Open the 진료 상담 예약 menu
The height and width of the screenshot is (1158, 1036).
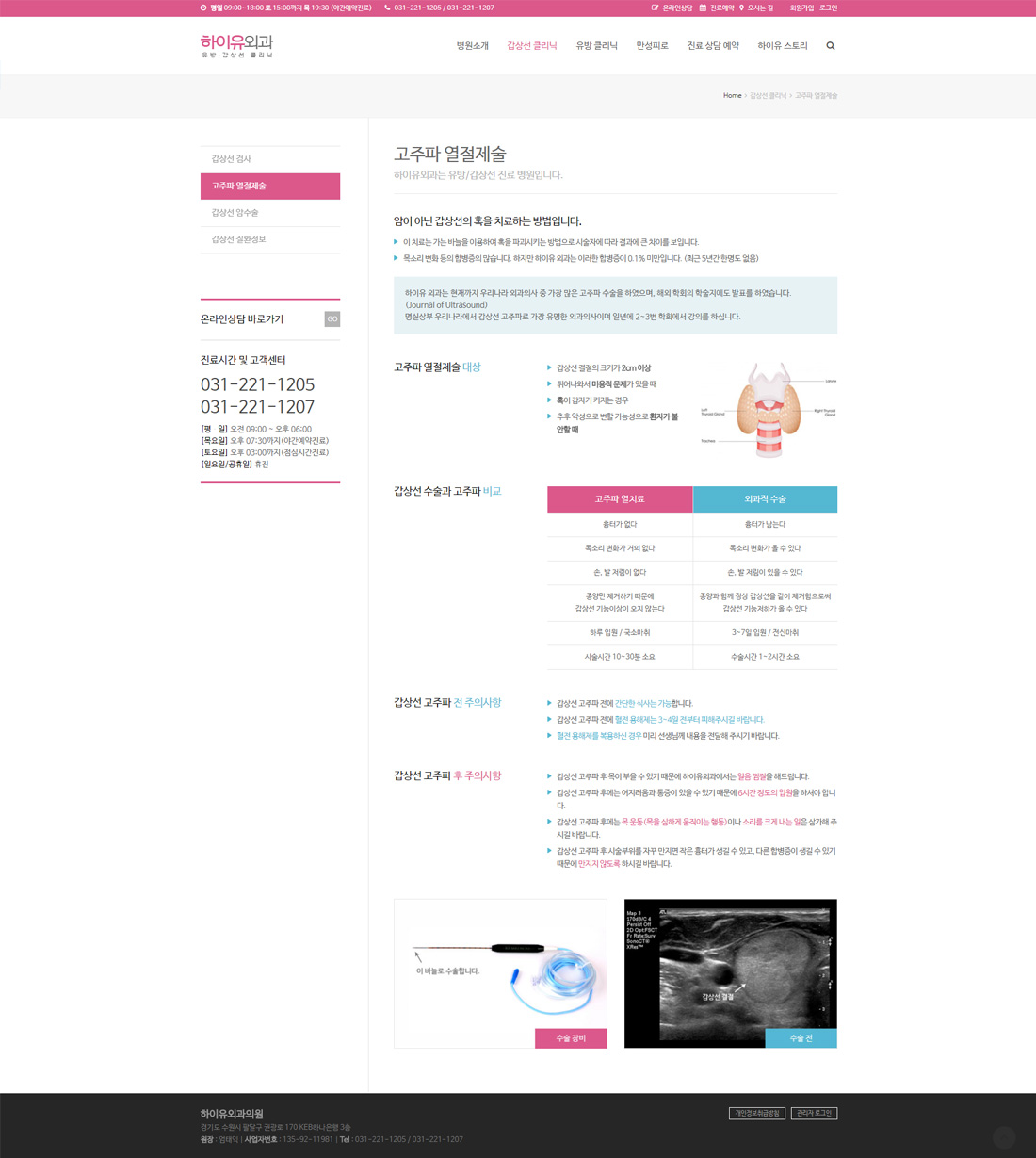point(713,45)
